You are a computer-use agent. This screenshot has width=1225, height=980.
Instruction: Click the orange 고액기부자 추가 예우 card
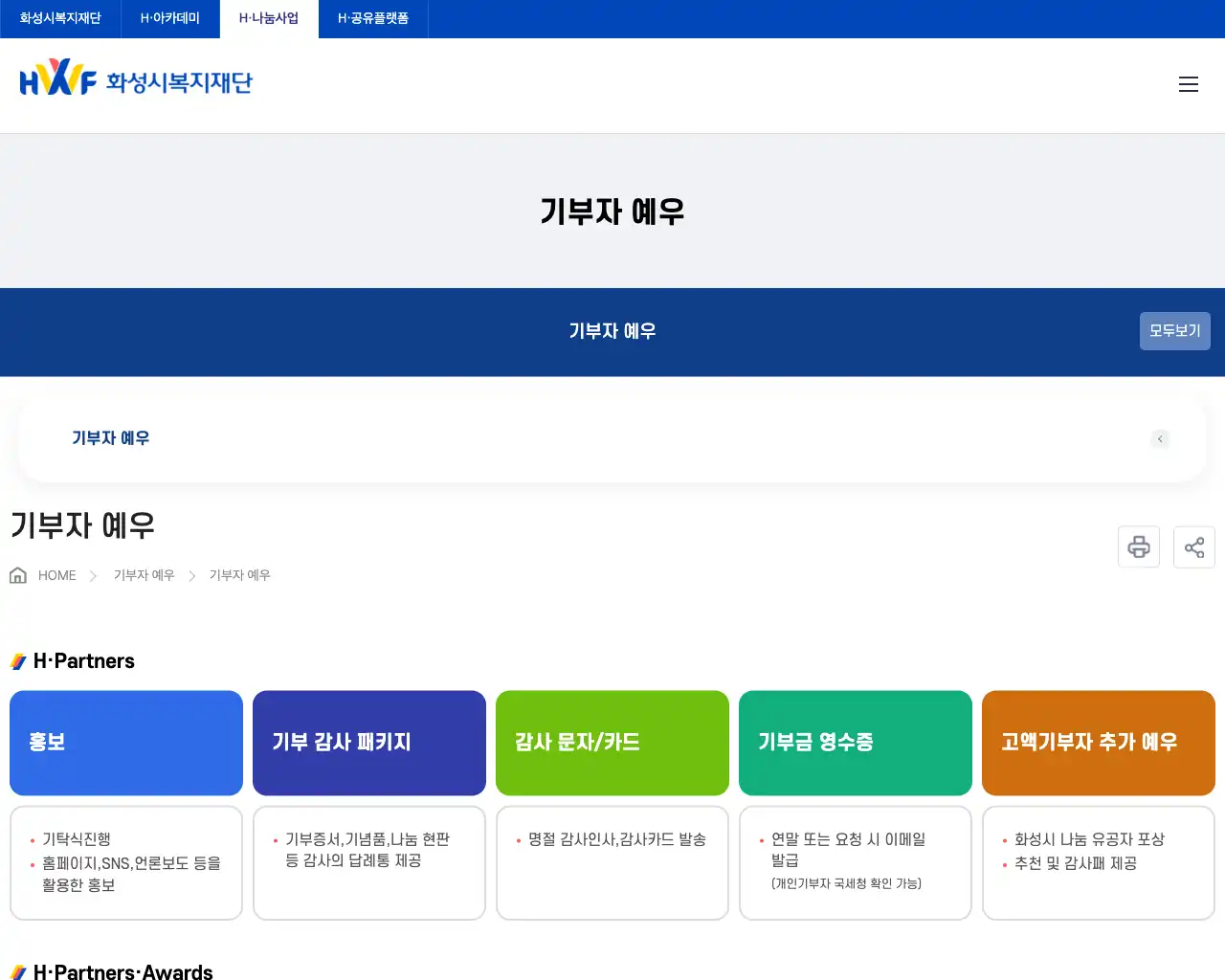pyautogui.click(x=1099, y=743)
